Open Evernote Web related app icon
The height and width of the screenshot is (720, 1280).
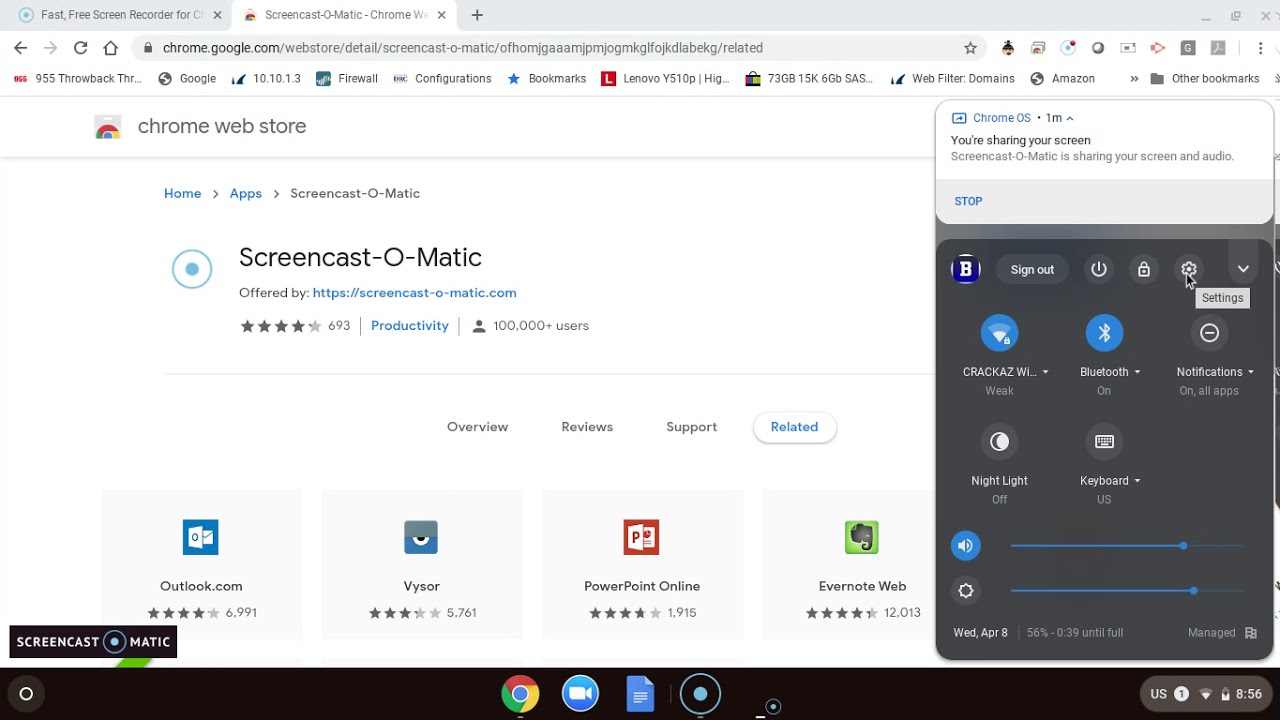(861, 537)
